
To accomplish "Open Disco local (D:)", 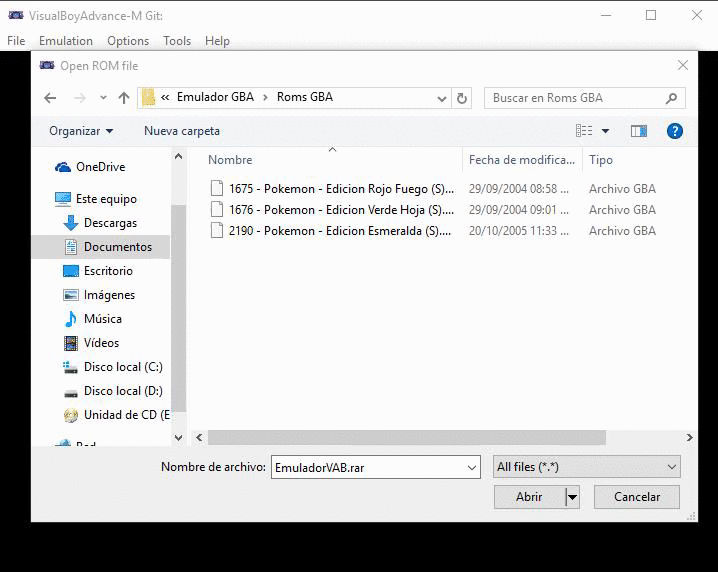I will tap(123, 391).
